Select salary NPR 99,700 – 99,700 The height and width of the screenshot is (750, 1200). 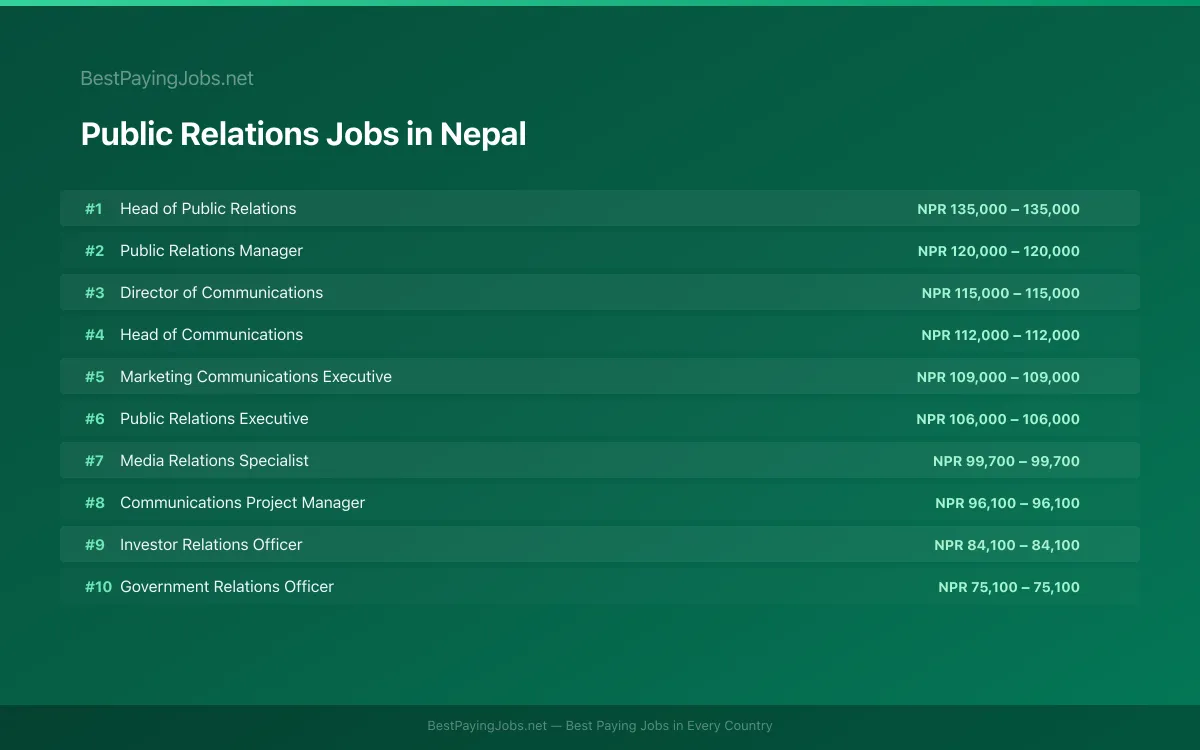click(x=1006, y=461)
